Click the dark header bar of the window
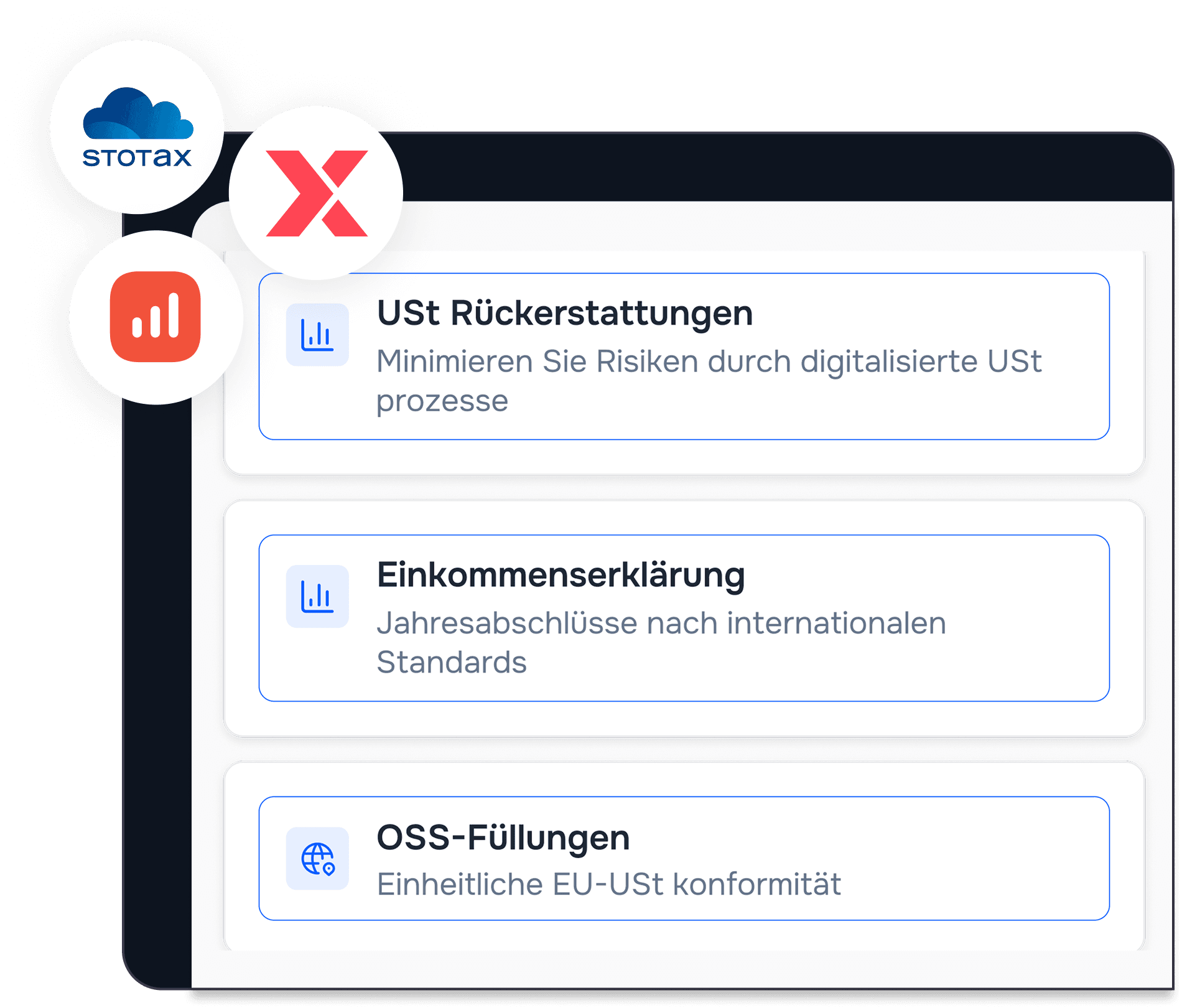Image resolution: width=1182 pixels, height=1008 pixels. coord(747,168)
